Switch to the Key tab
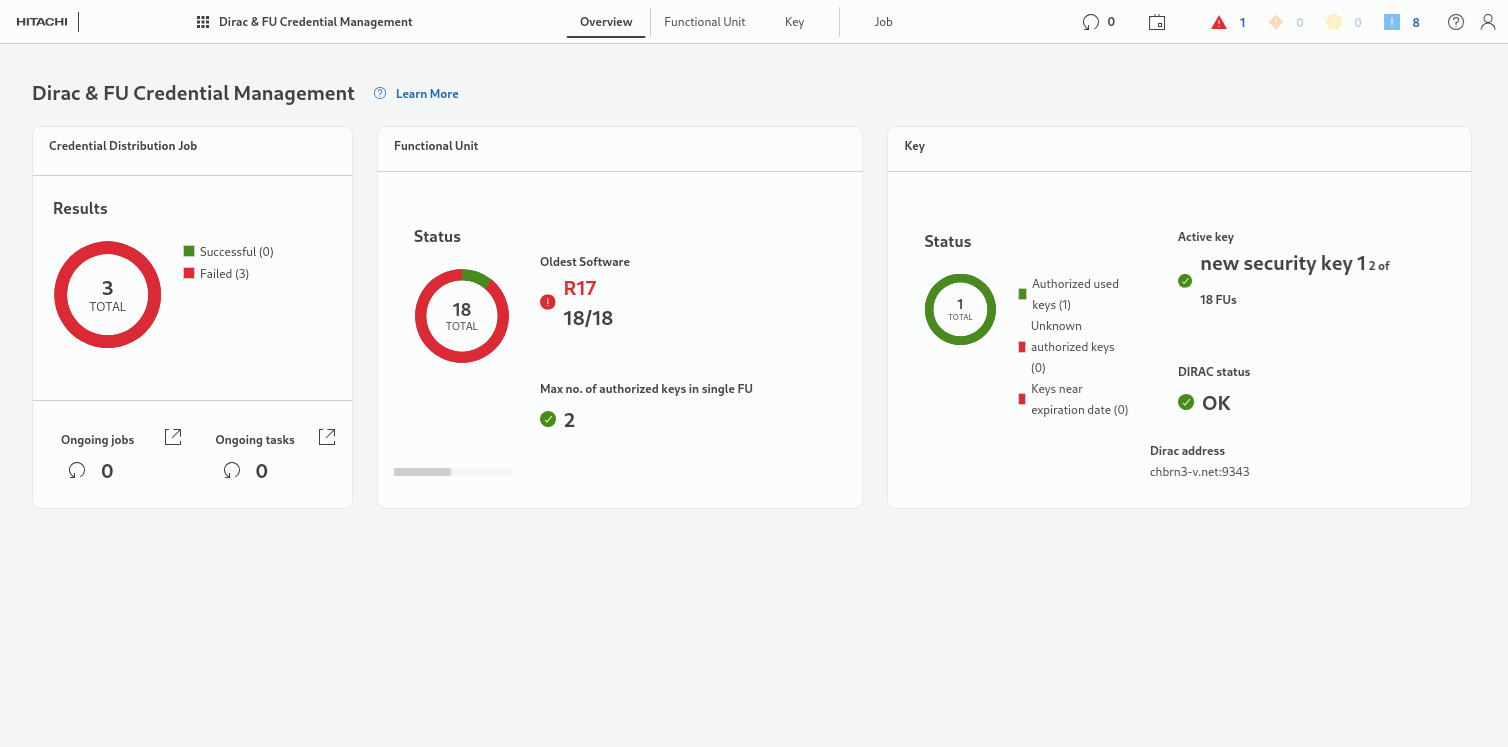The width and height of the screenshot is (1508, 747). (x=794, y=22)
